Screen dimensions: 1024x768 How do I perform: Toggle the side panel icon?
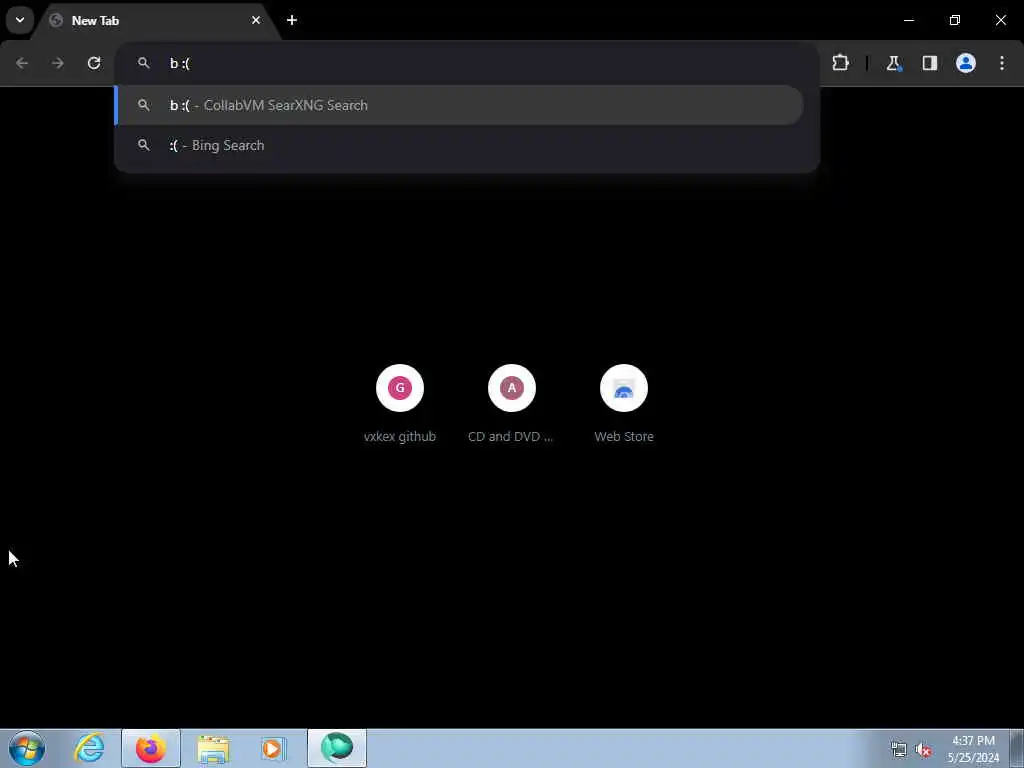click(929, 63)
